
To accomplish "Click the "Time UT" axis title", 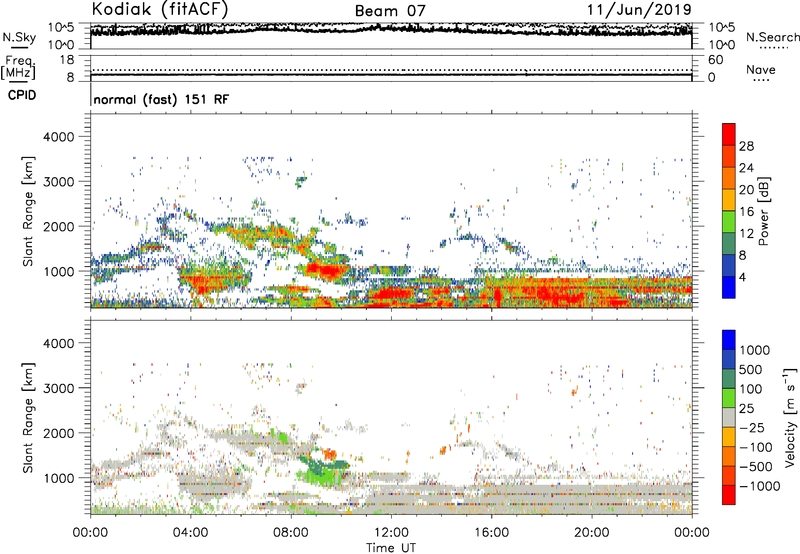I will (x=391, y=548).
